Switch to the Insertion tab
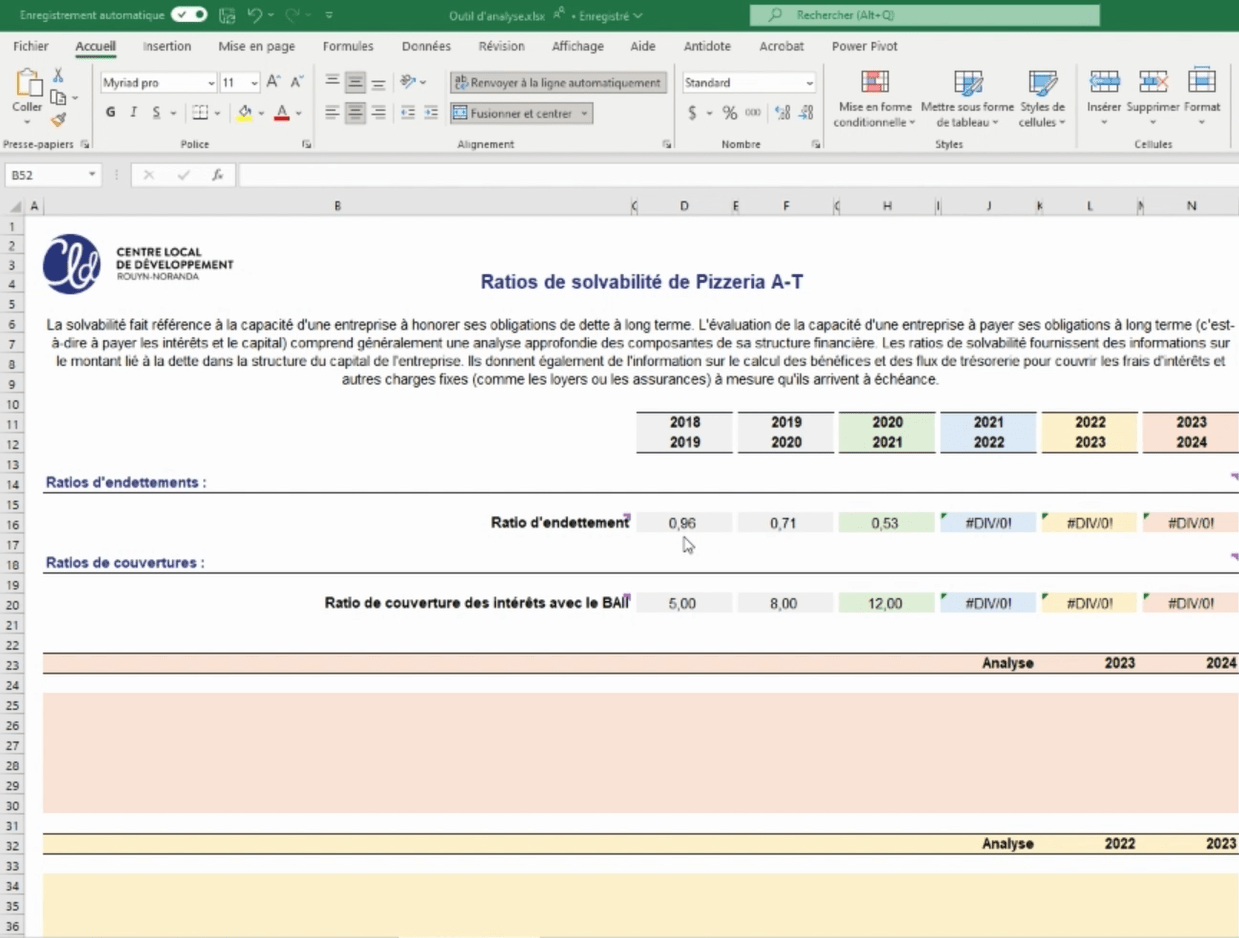The width and height of the screenshot is (1239, 938). (x=167, y=46)
